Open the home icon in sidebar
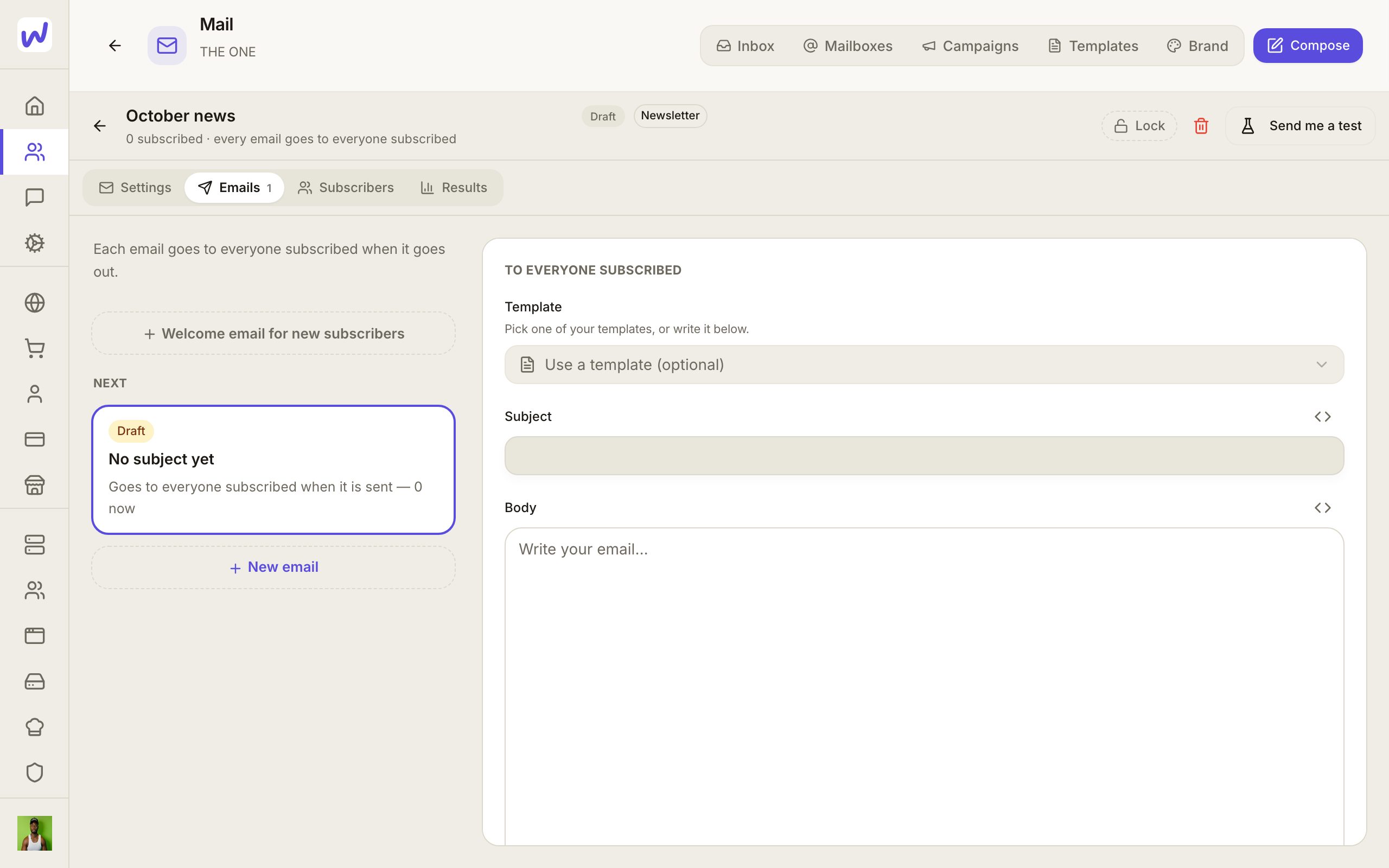 tap(34, 106)
